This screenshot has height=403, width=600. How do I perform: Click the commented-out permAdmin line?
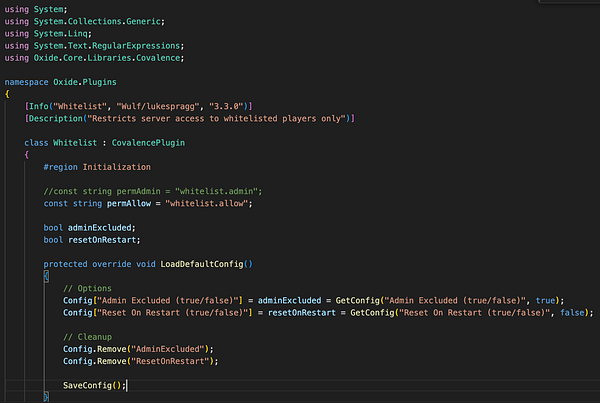pyautogui.click(x=153, y=191)
